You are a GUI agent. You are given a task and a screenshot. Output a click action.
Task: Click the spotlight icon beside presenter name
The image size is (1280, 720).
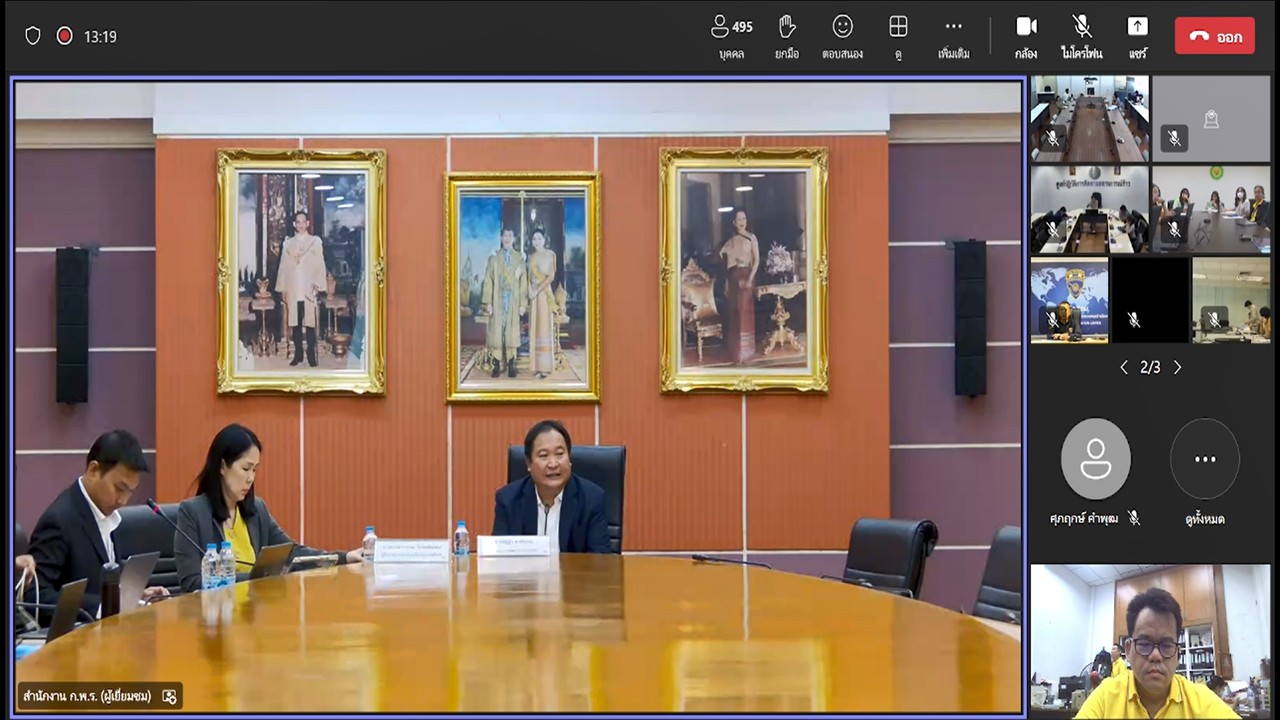169,696
